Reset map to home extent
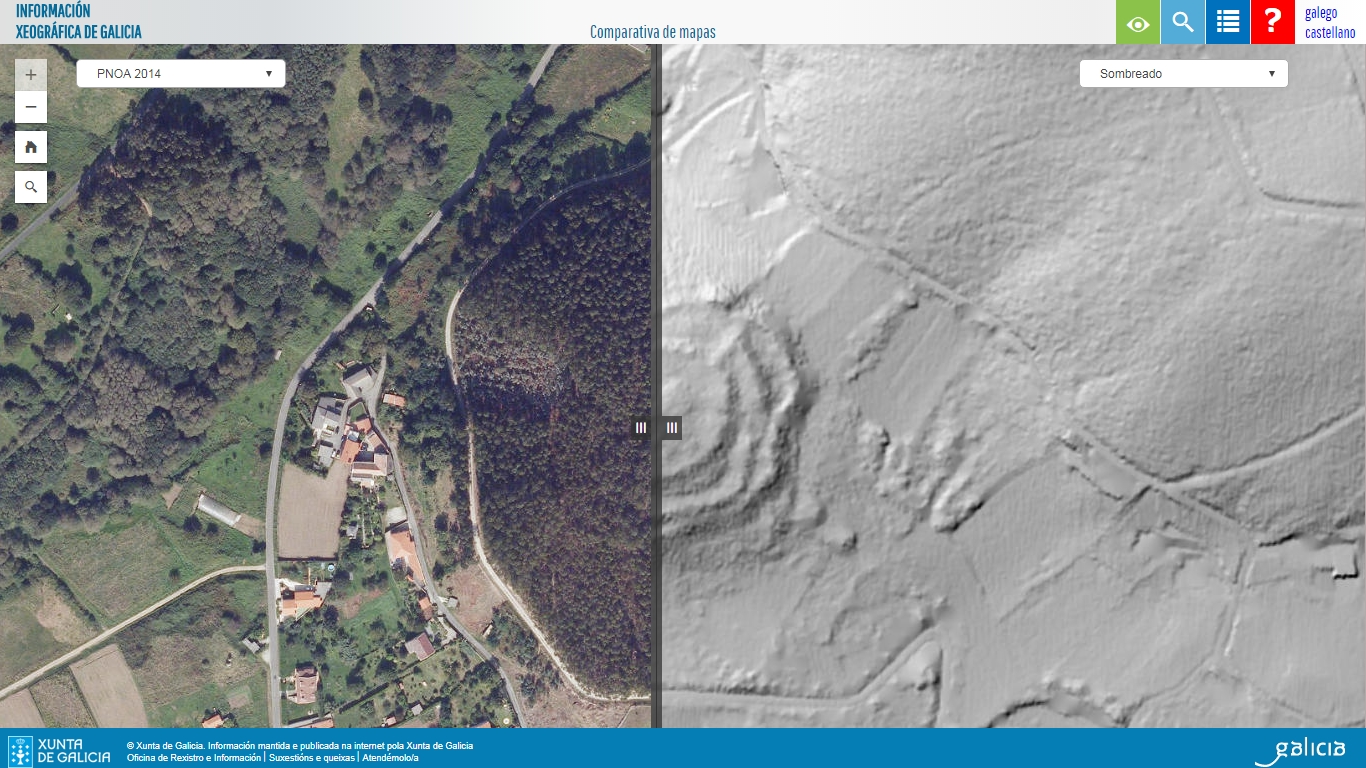Viewport: 1366px width, 768px height. click(x=31, y=147)
